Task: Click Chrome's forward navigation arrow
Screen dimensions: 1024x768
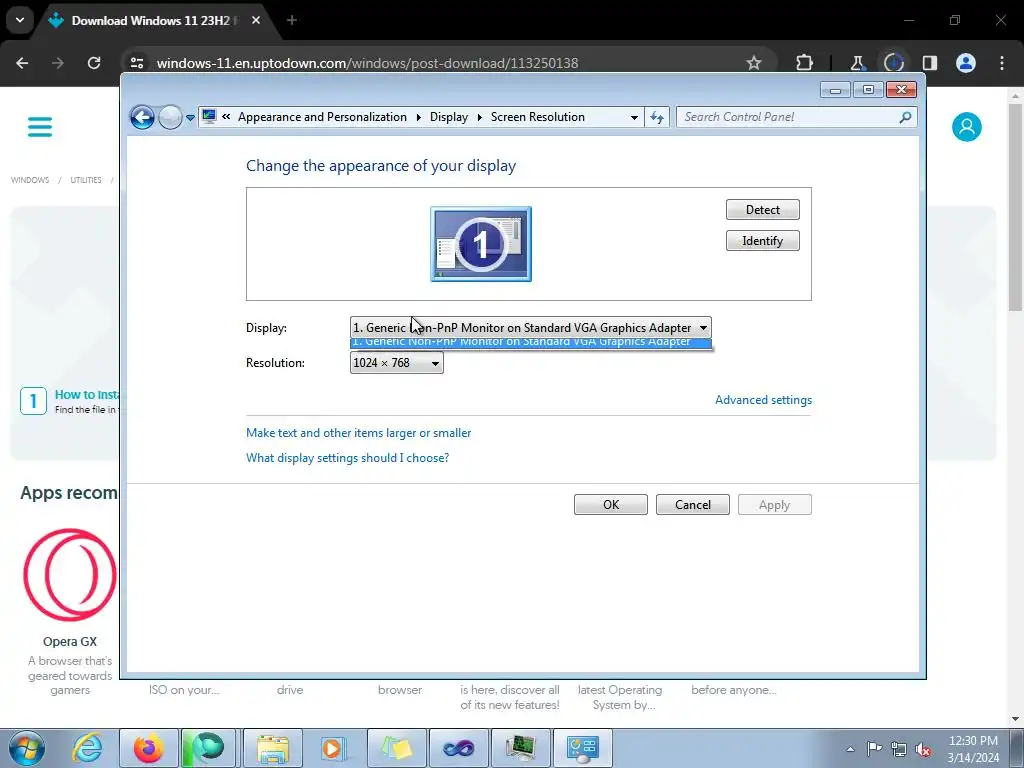Action: click(x=58, y=63)
